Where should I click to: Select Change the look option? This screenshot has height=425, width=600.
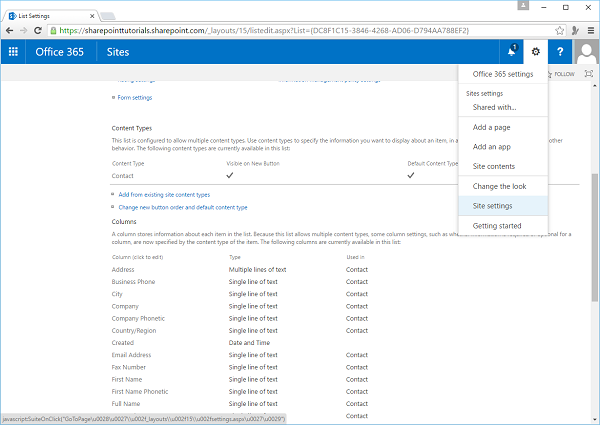coord(499,186)
